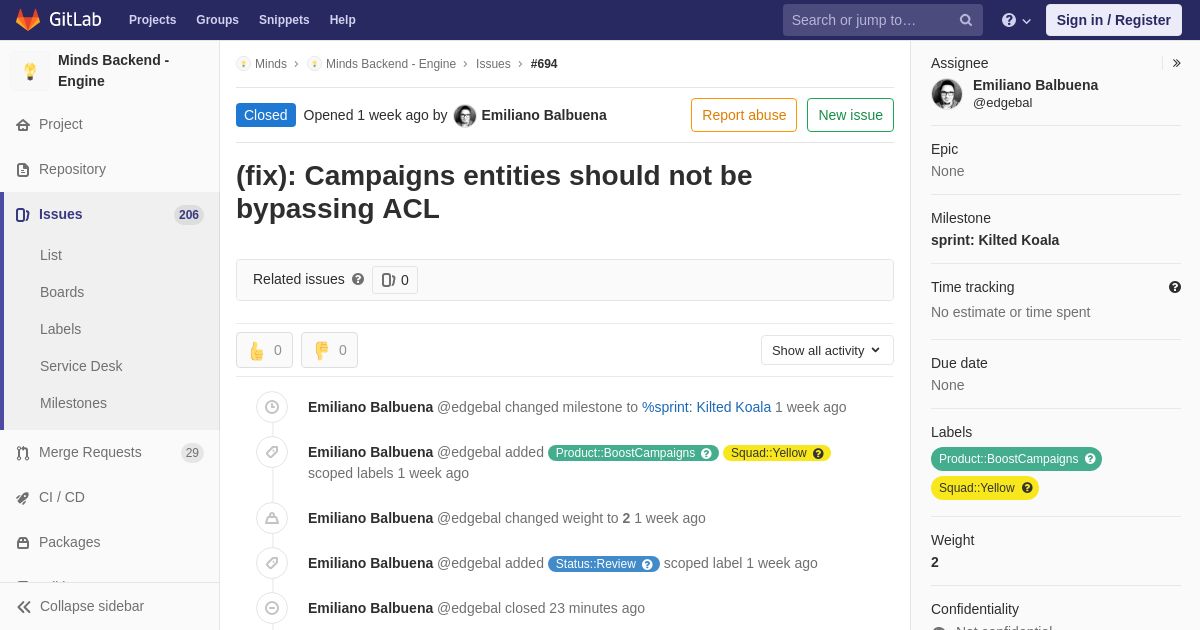Open the Show all activity dropdown
The image size is (1200, 630).
[827, 350]
